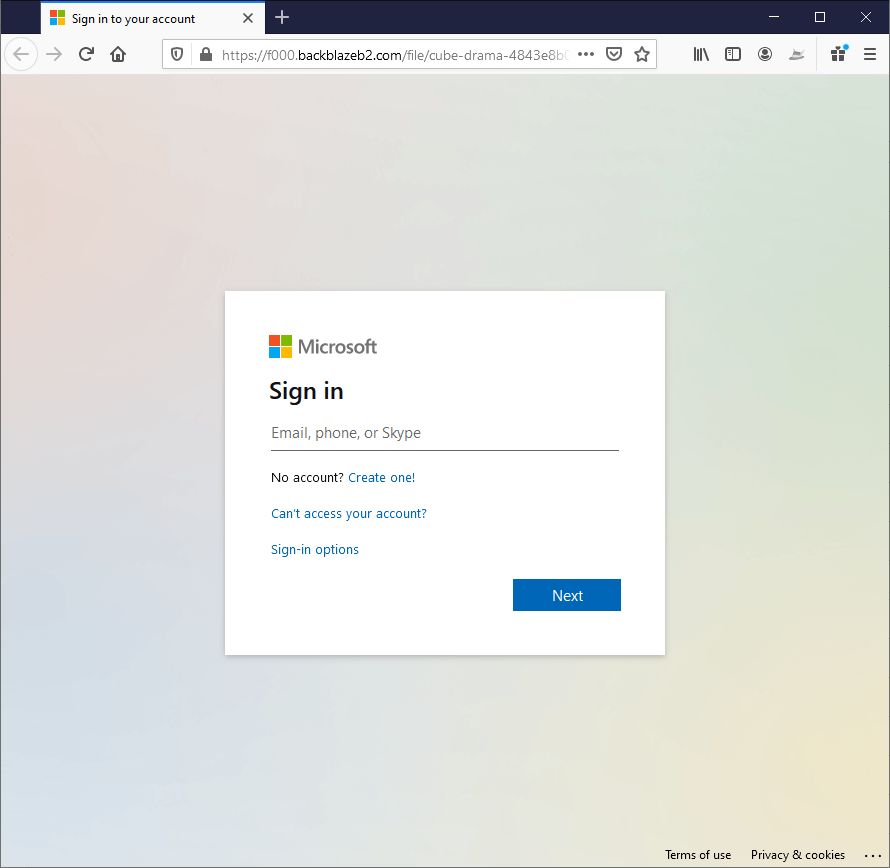Screen dimensions: 890x868
Task: Click the 'Sign in' heading text
Action: click(x=306, y=392)
